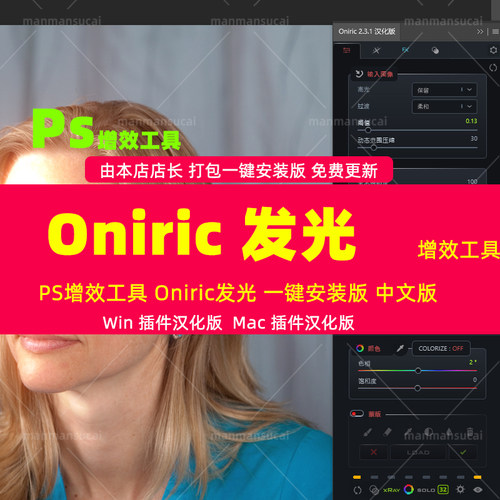Click reset icon below the settings gear
The image size is (500, 500).
pos(493,68)
